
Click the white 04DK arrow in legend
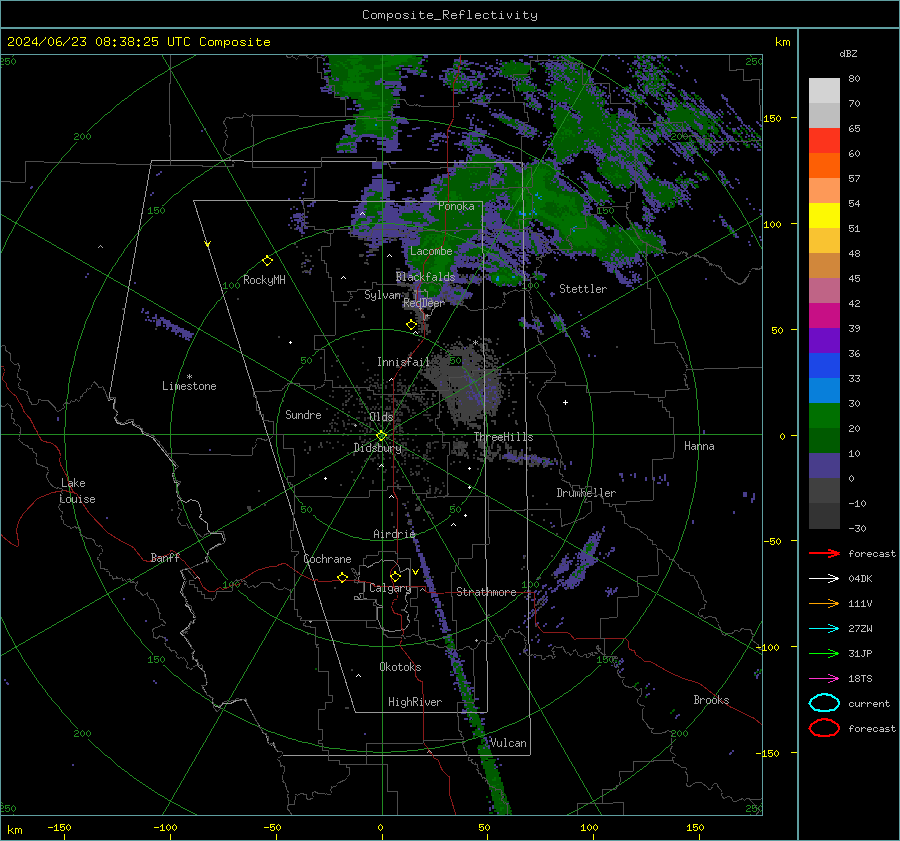click(824, 578)
